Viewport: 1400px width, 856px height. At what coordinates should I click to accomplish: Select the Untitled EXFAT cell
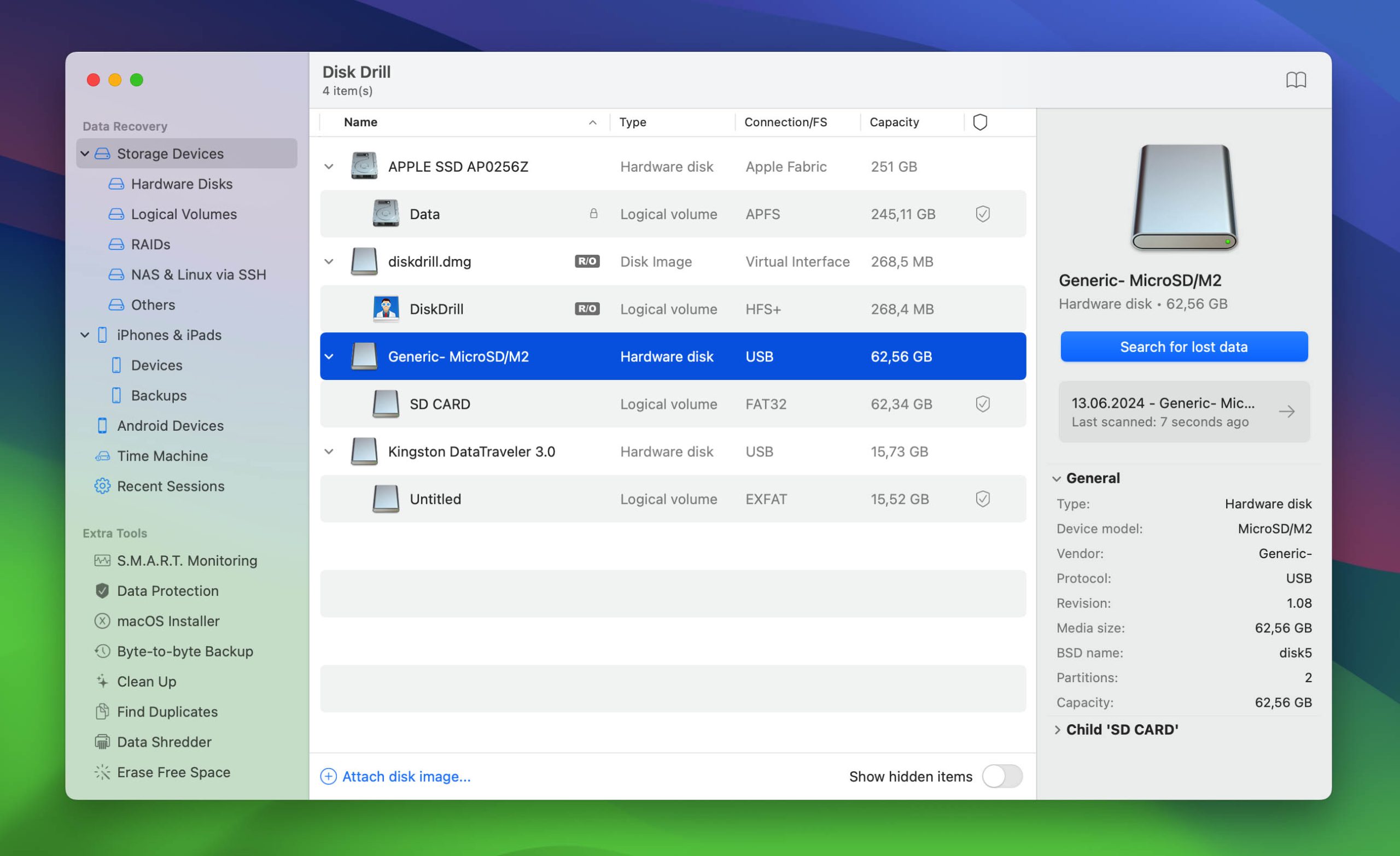tap(766, 499)
